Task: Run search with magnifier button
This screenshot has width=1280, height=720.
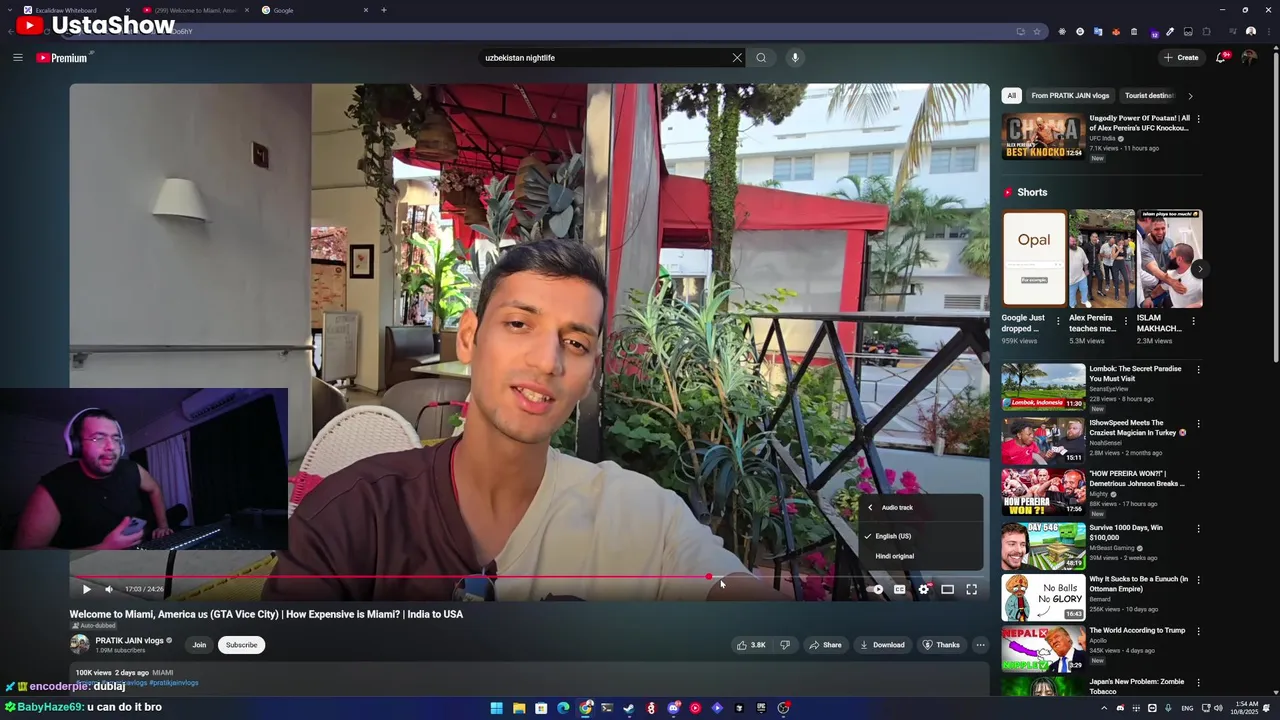Action: (761, 58)
